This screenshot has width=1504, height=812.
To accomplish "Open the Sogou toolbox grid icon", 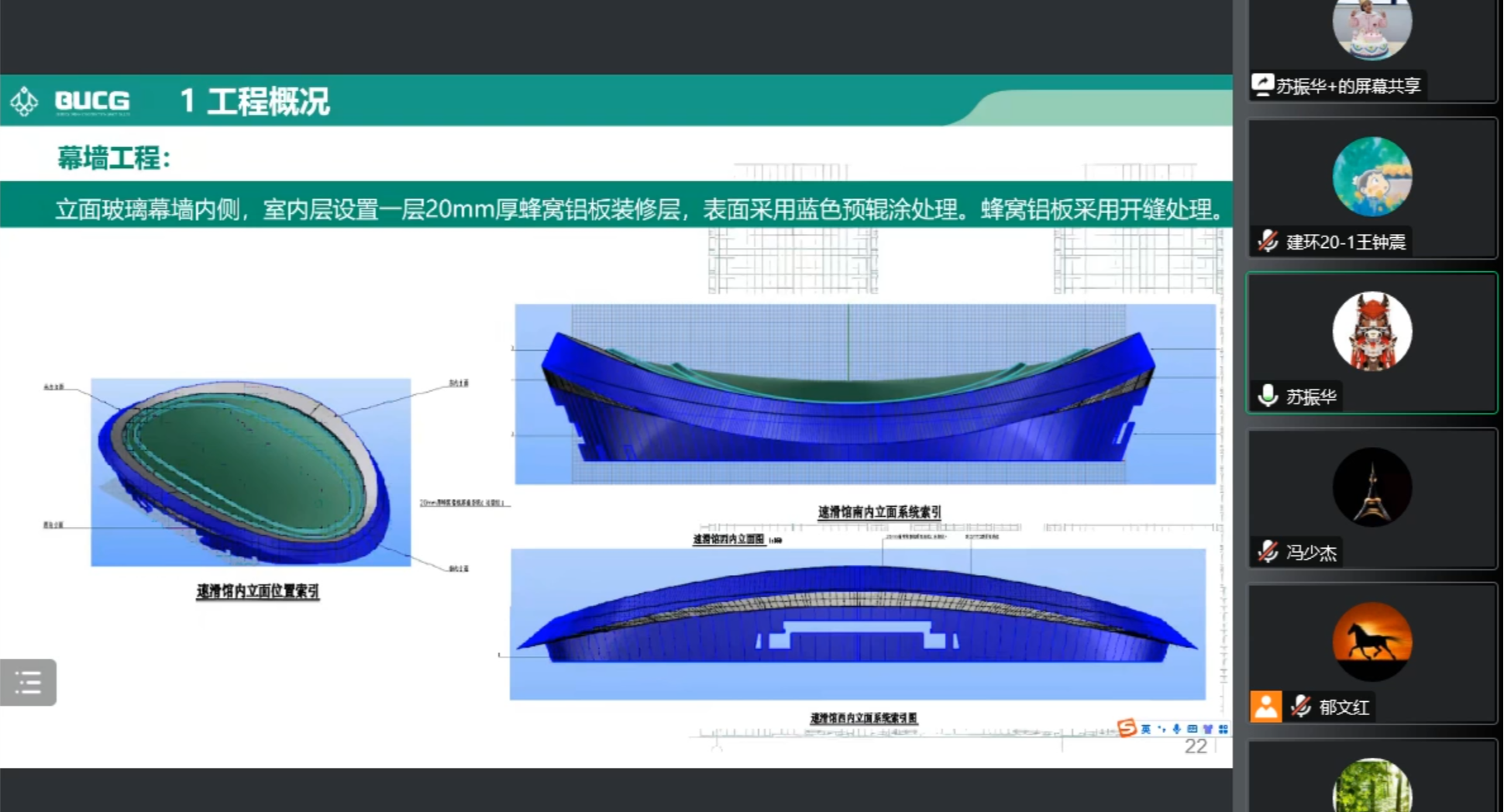I will [1223, 728].
